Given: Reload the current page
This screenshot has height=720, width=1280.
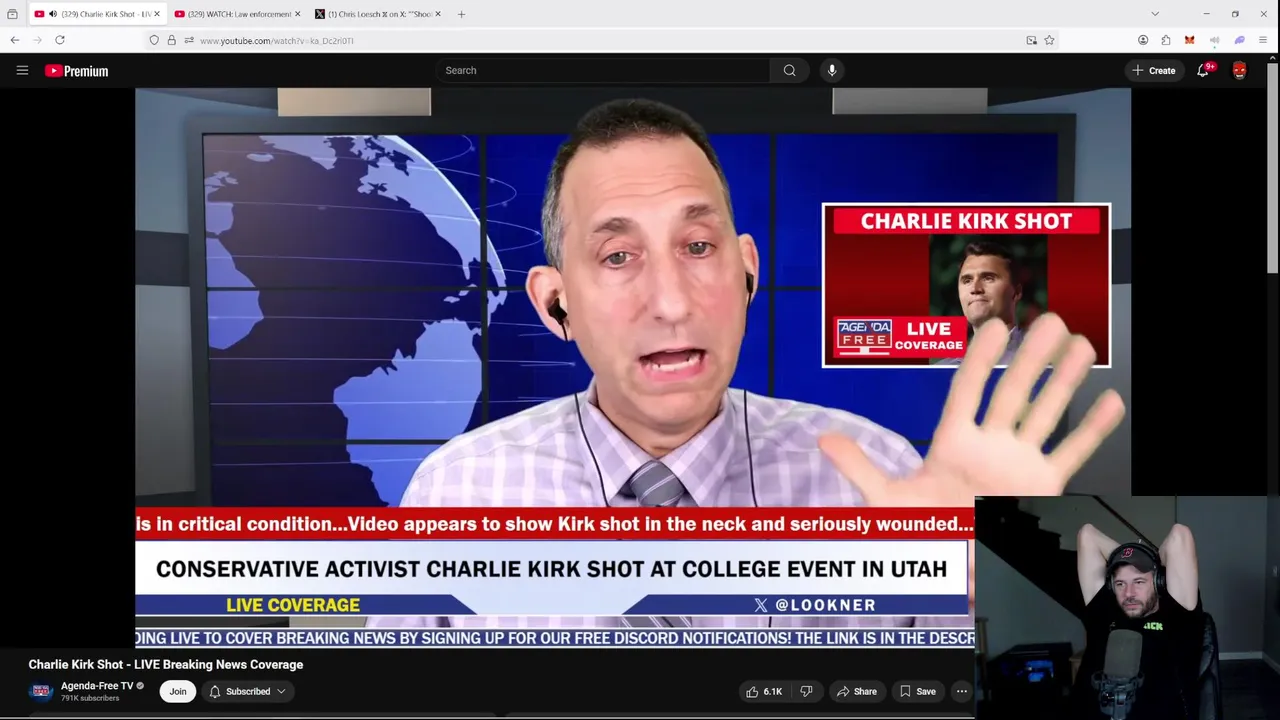Looking at the screenshot, I should click(x=60, y=40).
